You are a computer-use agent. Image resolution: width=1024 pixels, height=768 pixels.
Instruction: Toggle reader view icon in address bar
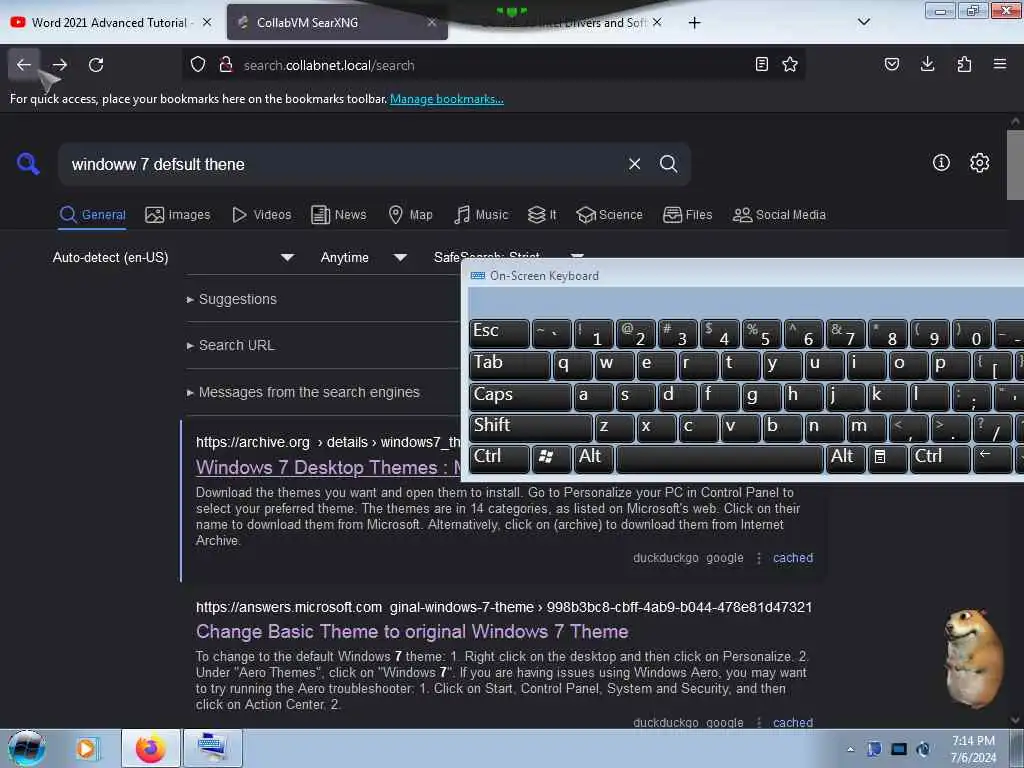pos(761,64)
